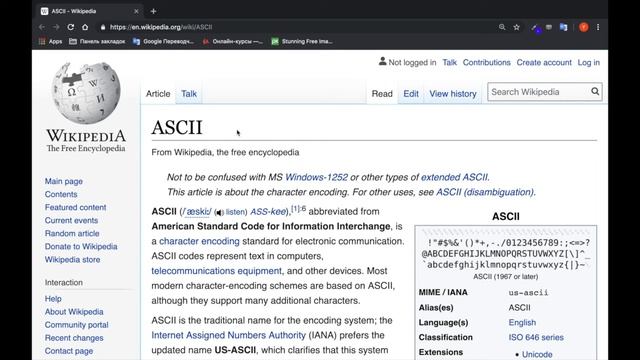The height and width of the screenshot is (360, 640).
Task: Go back with the browser back arrow
Action: click(x=42, y=27)
